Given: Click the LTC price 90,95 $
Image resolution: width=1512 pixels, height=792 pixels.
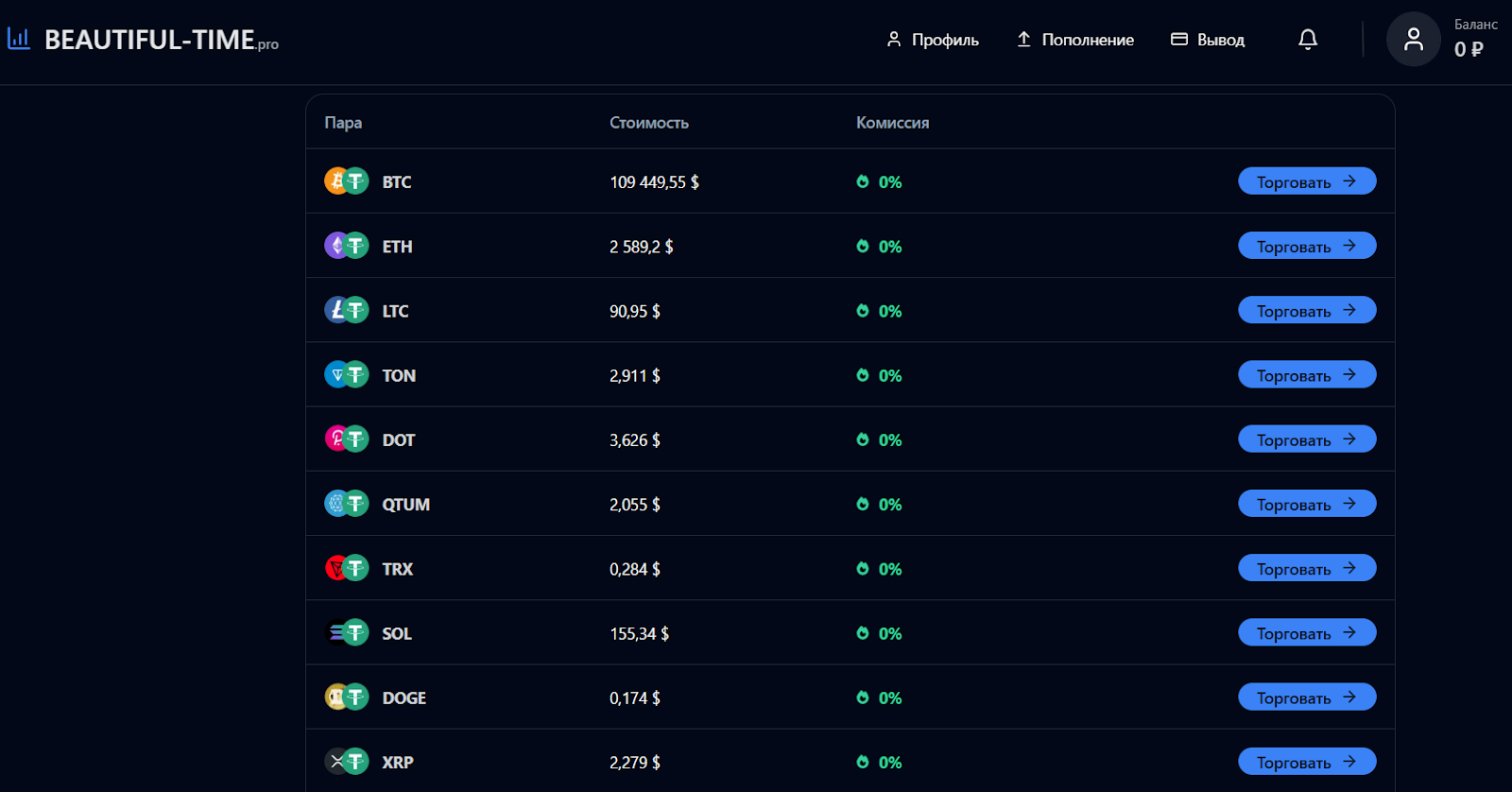Looking at the screenshot, I should pyautogui.click(x=635, y=311).
